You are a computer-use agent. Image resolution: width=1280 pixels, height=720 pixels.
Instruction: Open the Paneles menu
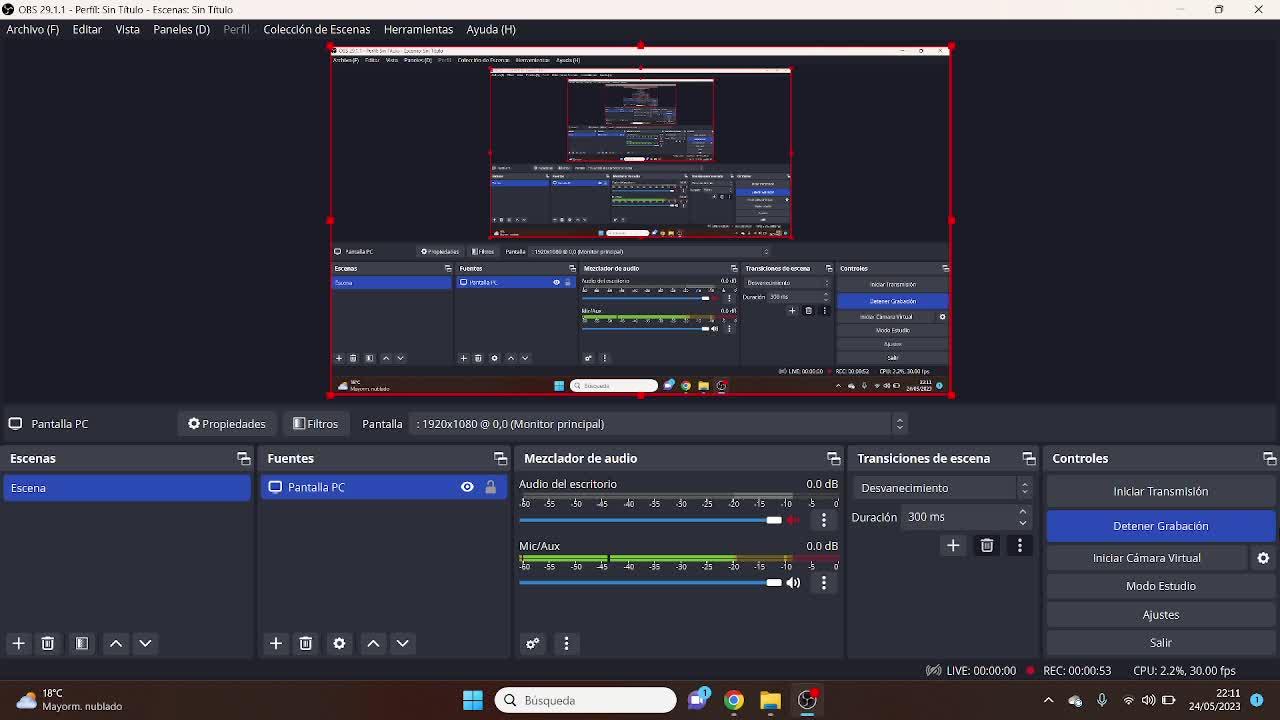[181, 29]
